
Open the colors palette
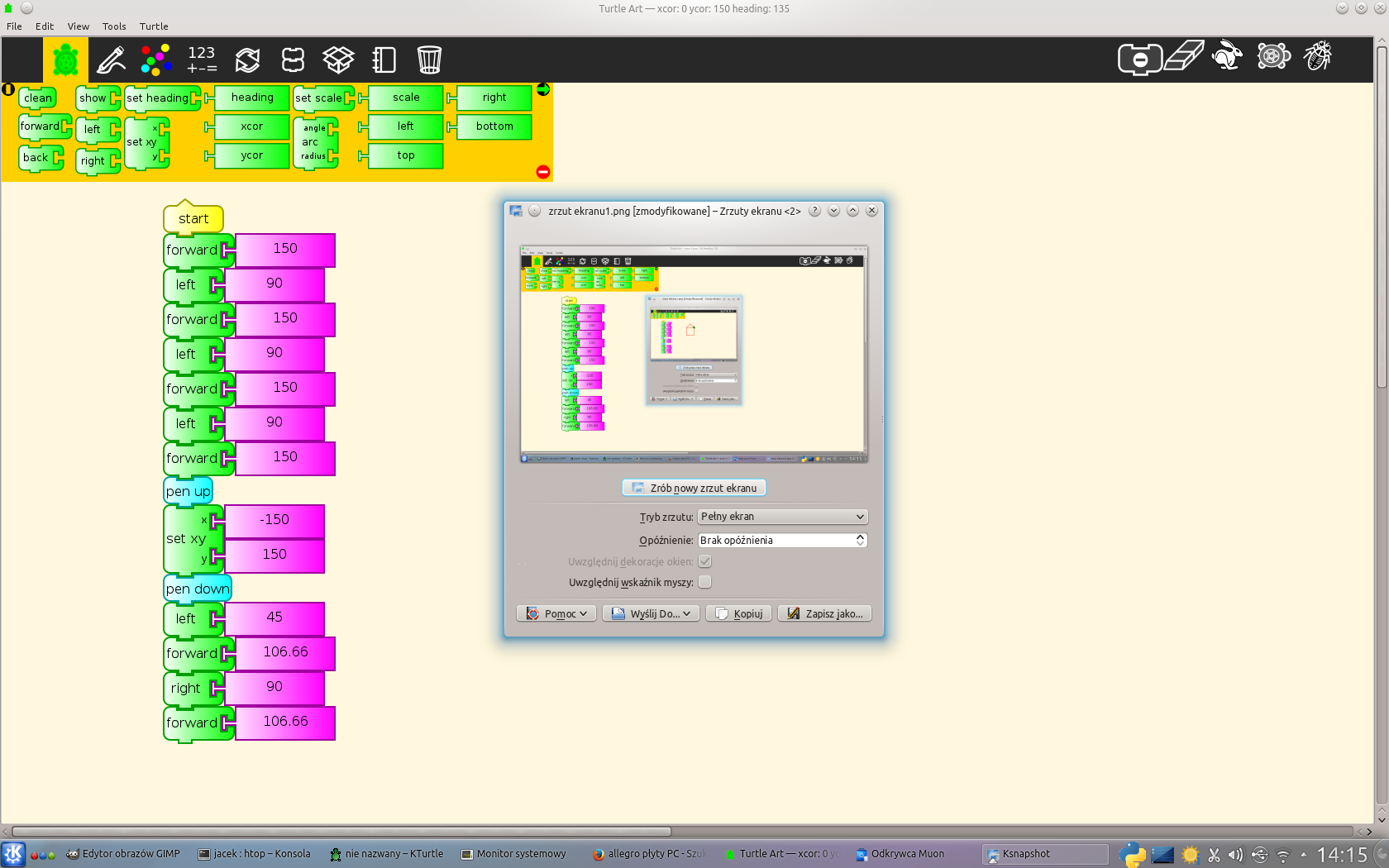pyautogui.click(x=155, y=60)
